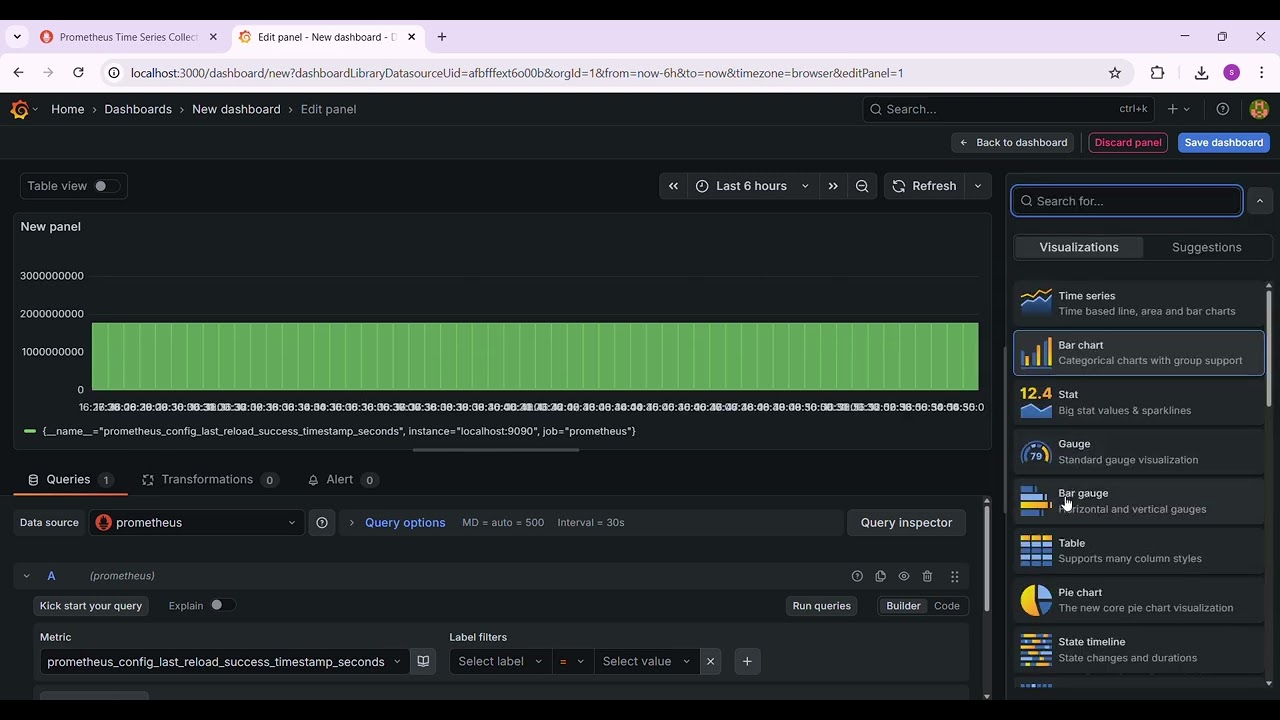Viewport: 1280px width, 720px height.
Task: Open the Transformations tab
Action: pos(210,480)
